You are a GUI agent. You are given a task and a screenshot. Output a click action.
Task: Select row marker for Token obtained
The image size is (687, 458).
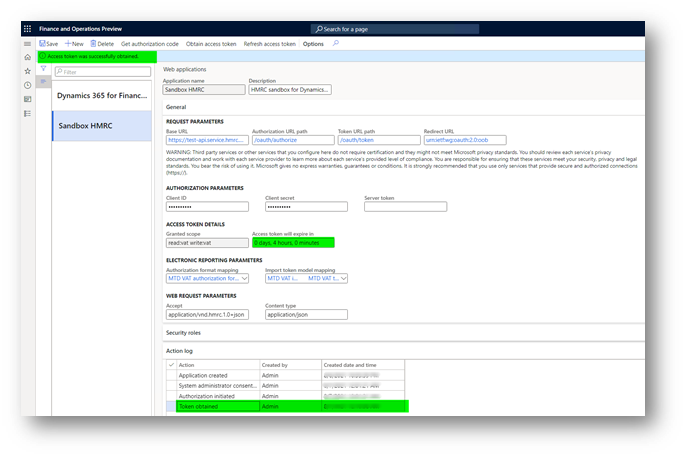(x=171, y=406)
